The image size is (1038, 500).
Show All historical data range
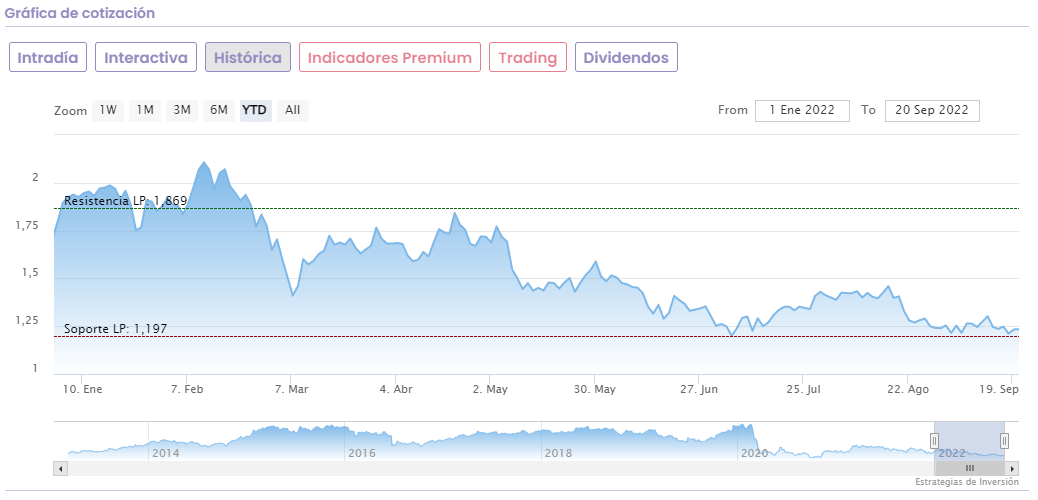pos(292,110)
